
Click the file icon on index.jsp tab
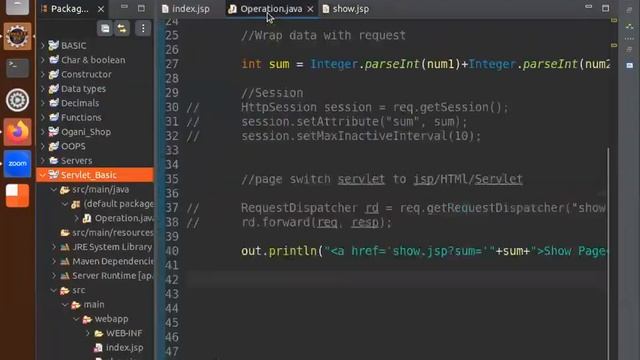click(165, 9)
